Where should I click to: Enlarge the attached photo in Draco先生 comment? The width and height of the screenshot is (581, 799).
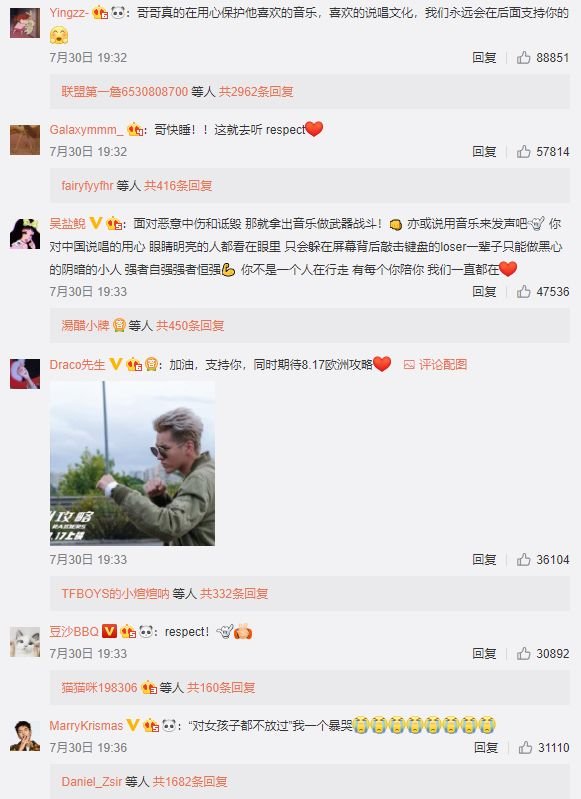(133, 463)
